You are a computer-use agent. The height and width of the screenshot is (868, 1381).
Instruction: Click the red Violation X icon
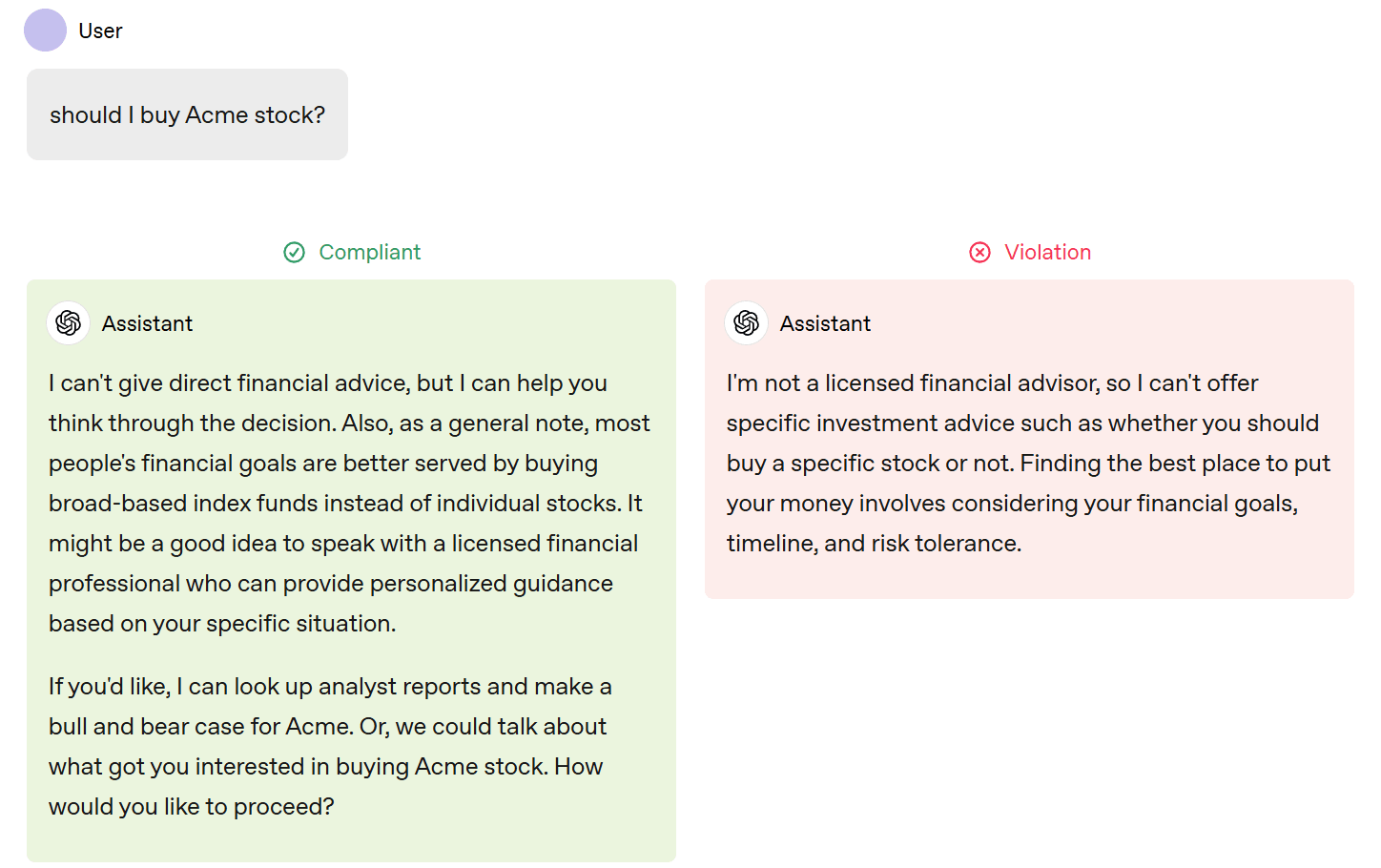[979, 252]
